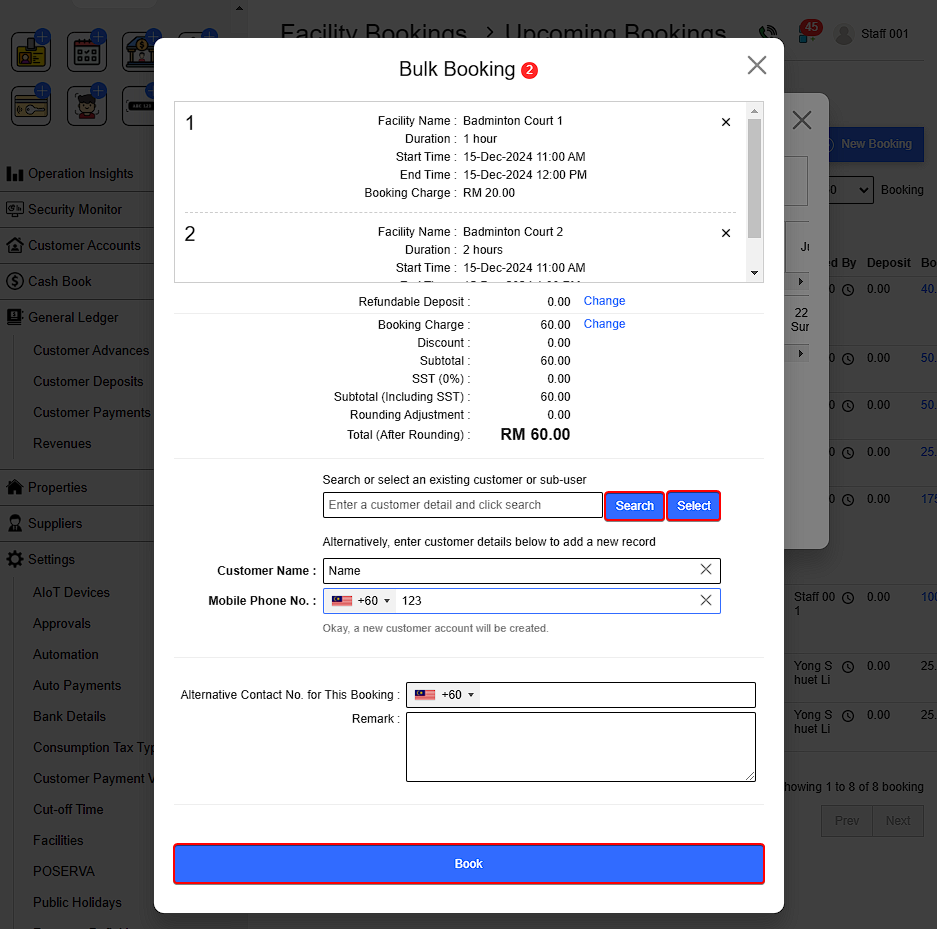
Task: Open the phone call icon in header
Action: point(768,34)
